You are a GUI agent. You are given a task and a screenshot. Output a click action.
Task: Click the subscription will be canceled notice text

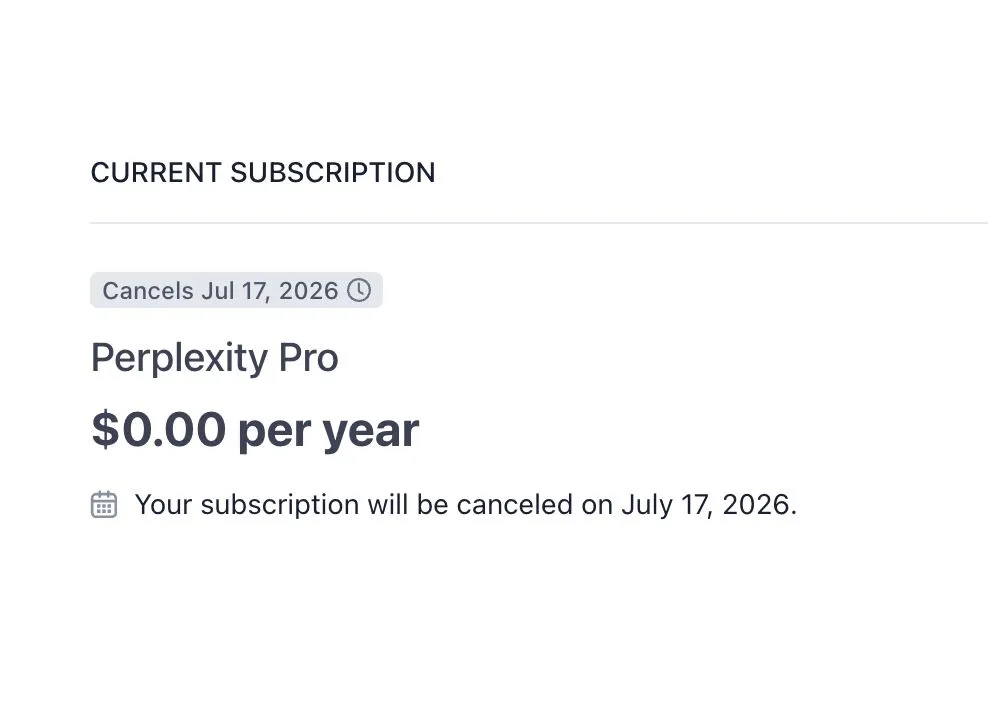coord(465,504)
